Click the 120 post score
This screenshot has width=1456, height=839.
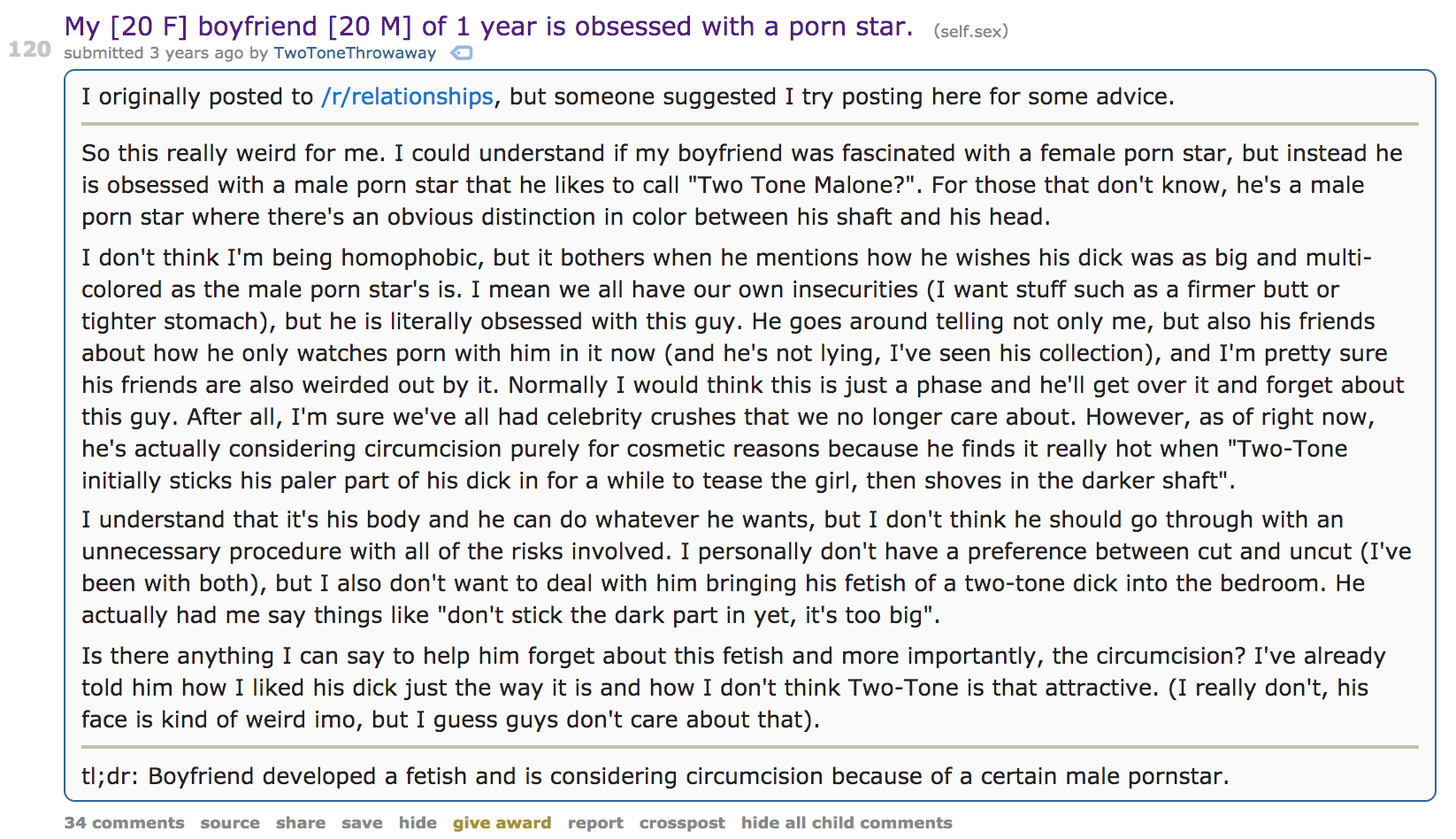tap(30, 49)
